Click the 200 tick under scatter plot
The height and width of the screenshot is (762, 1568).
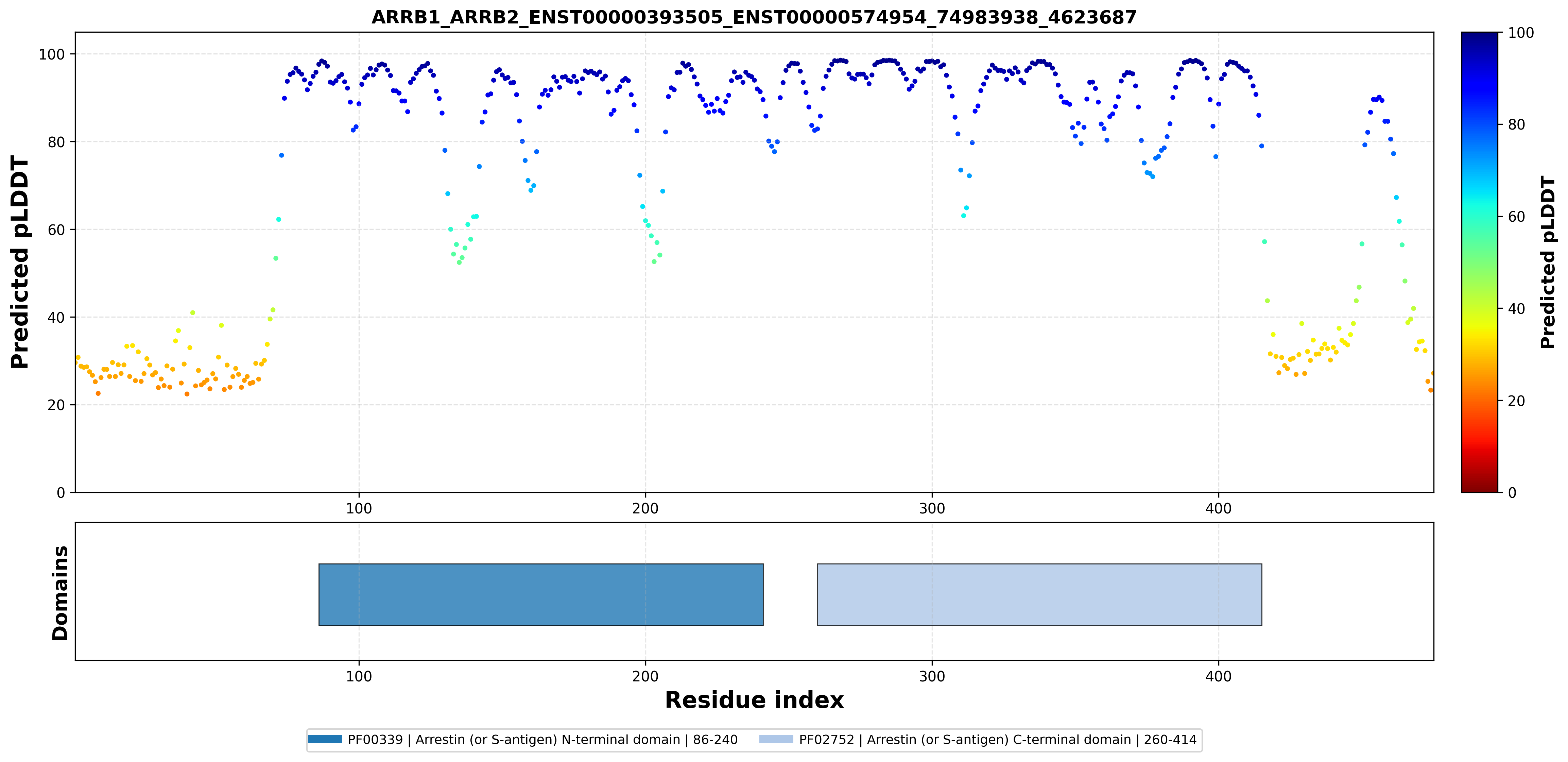tap(645, 508)
